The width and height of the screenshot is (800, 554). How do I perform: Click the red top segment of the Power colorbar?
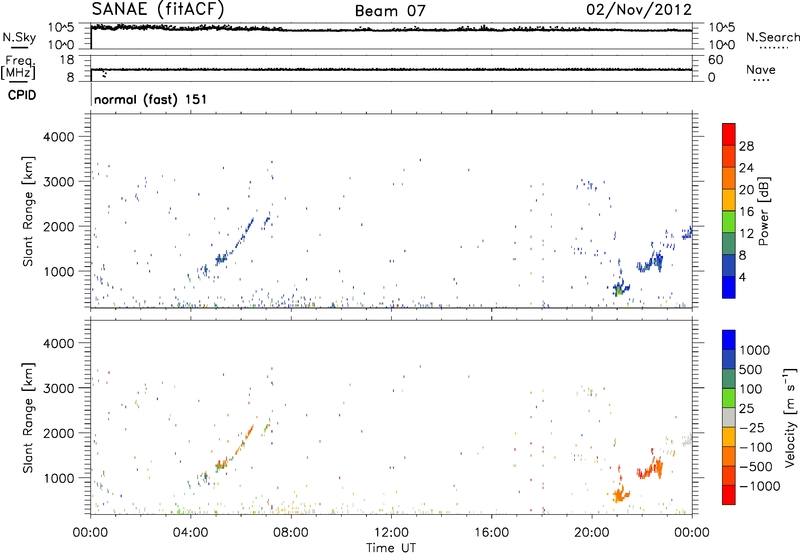tap(729, 134)
